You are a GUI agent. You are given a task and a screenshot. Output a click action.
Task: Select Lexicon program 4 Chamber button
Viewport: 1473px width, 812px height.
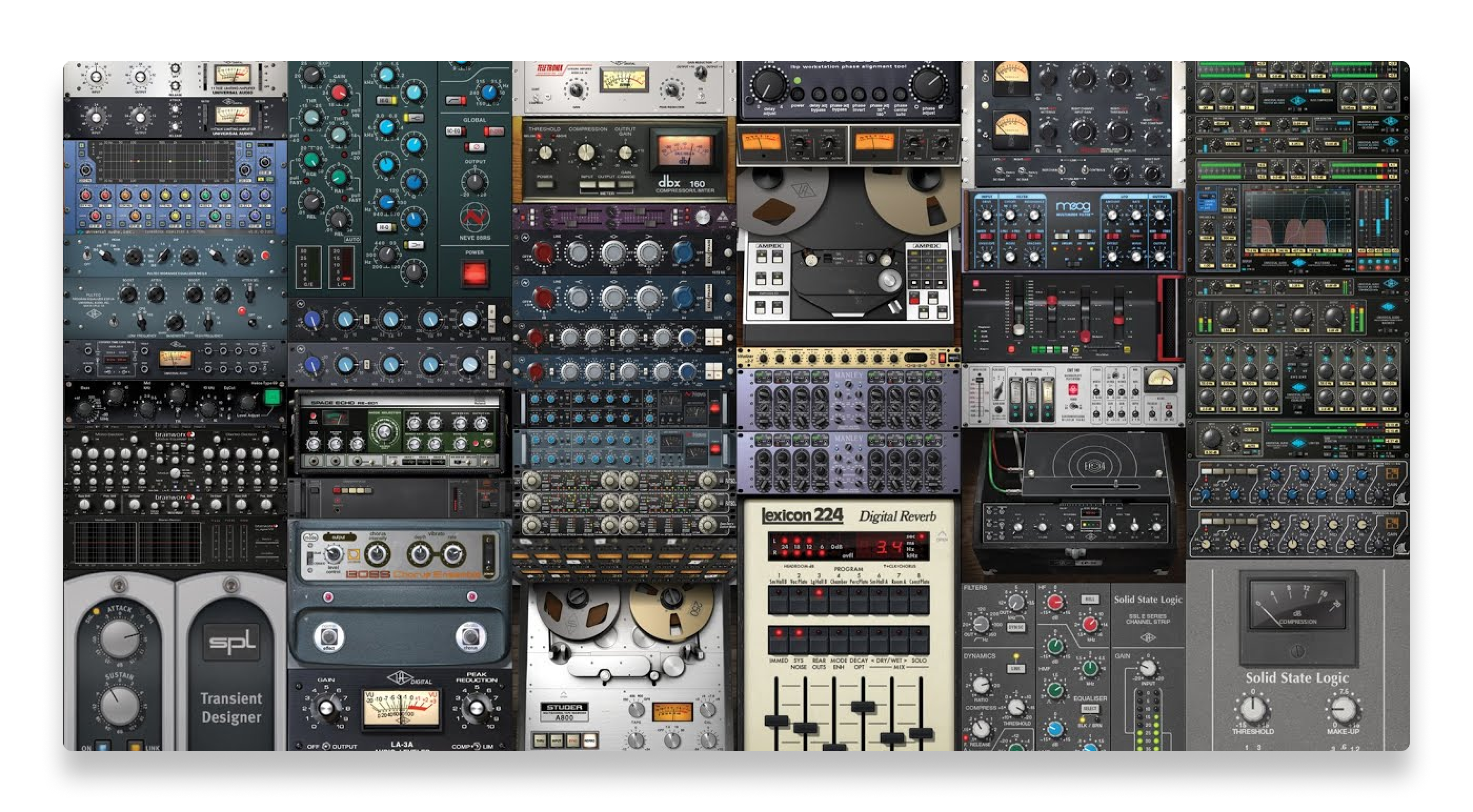pyautogui.click(x=838, y=600)
